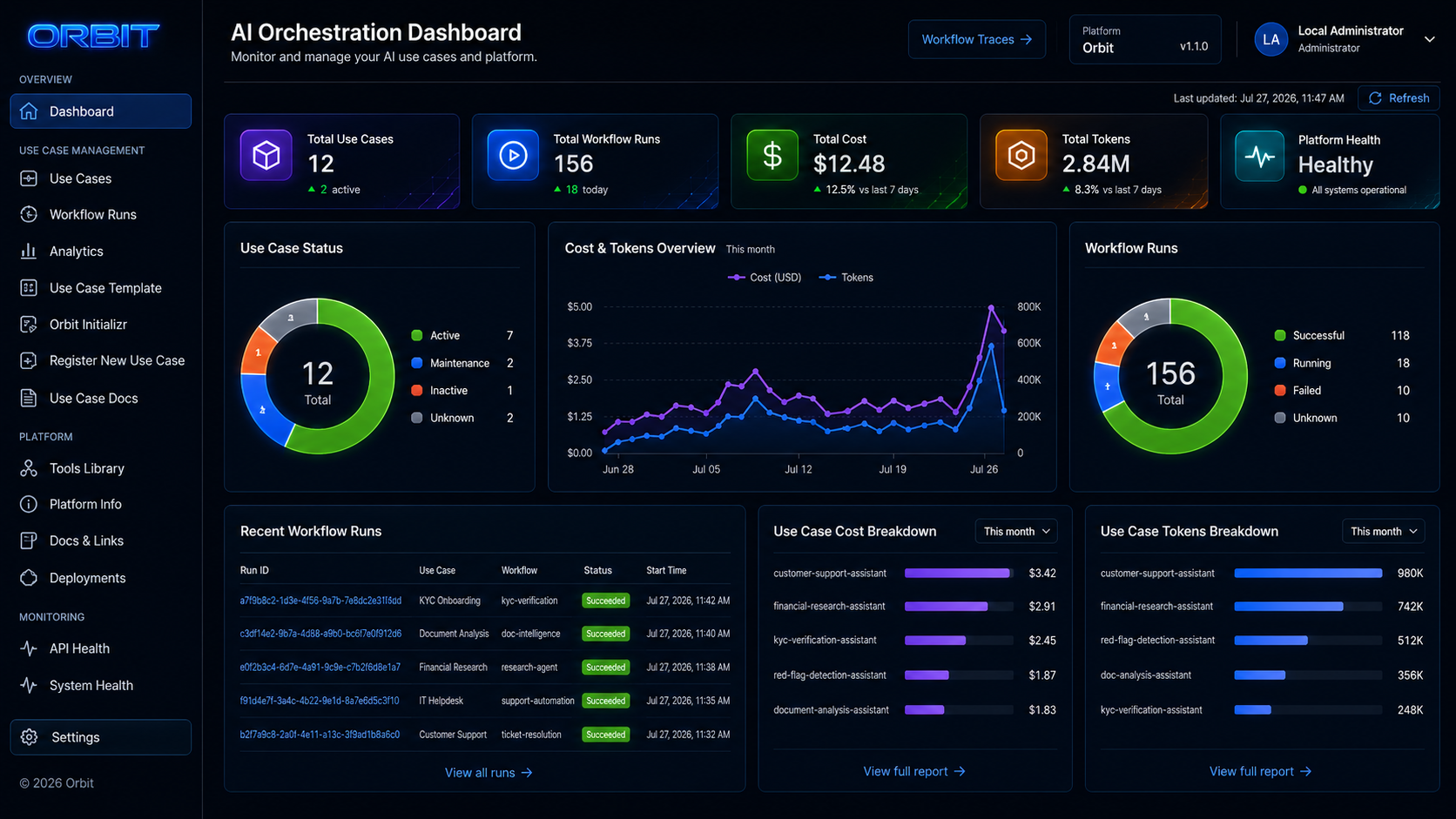This screenshot has width=1456, height=819.
Task: Click View all runs link
Action: tap(489, 773)
